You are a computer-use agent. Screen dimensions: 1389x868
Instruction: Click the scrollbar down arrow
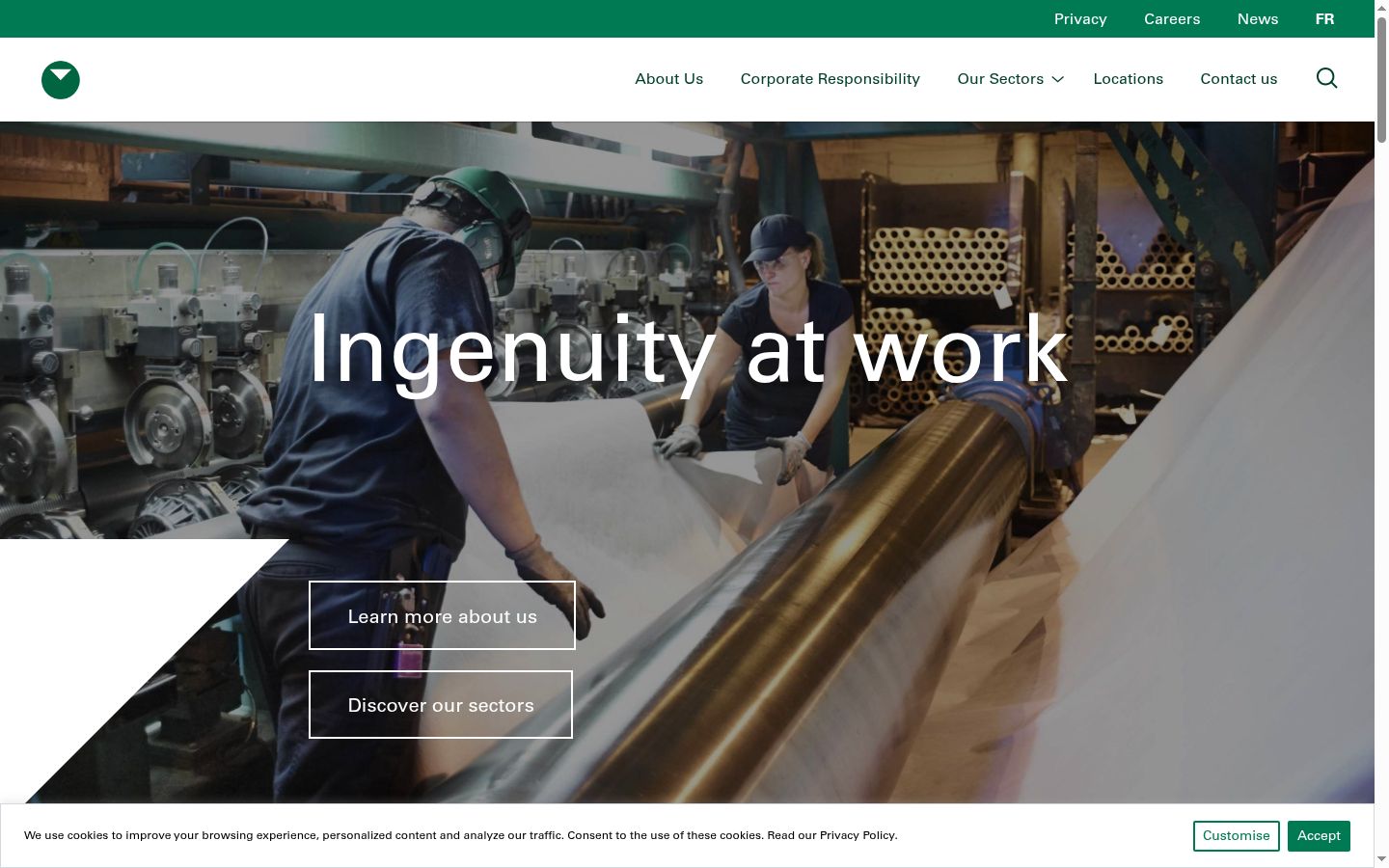[1381, 859]
